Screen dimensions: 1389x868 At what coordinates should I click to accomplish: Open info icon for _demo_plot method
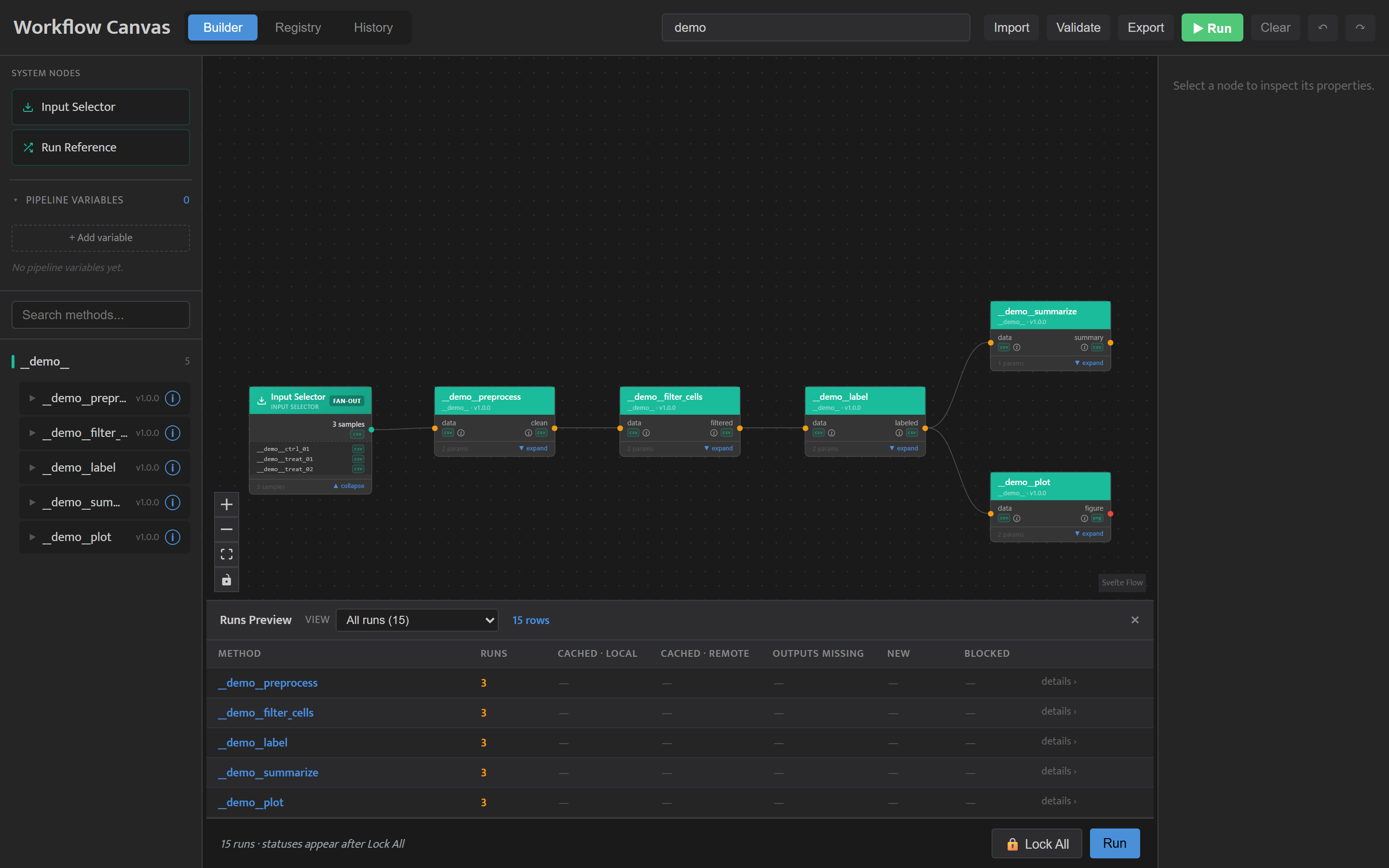(173, 537)
